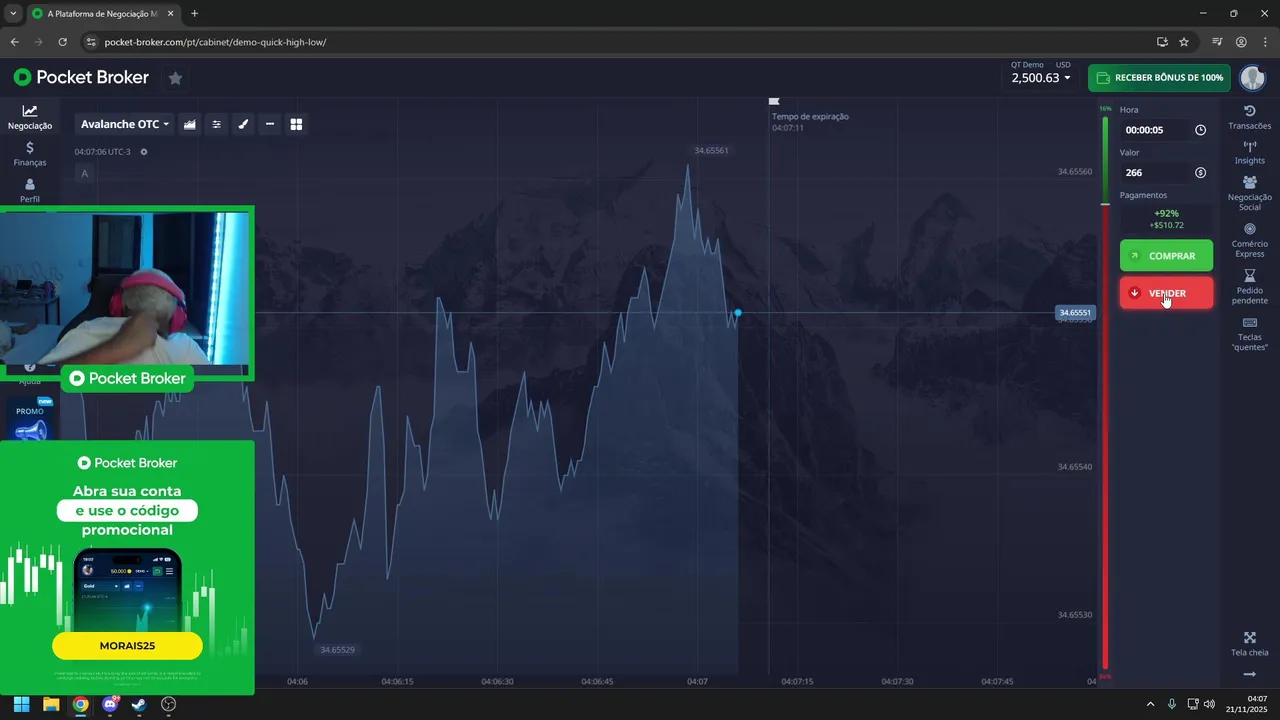Click the MORAIS25 promo code button
This screenshot has height=720, width=1280.
pyautogui.click(x=127, y=646)
